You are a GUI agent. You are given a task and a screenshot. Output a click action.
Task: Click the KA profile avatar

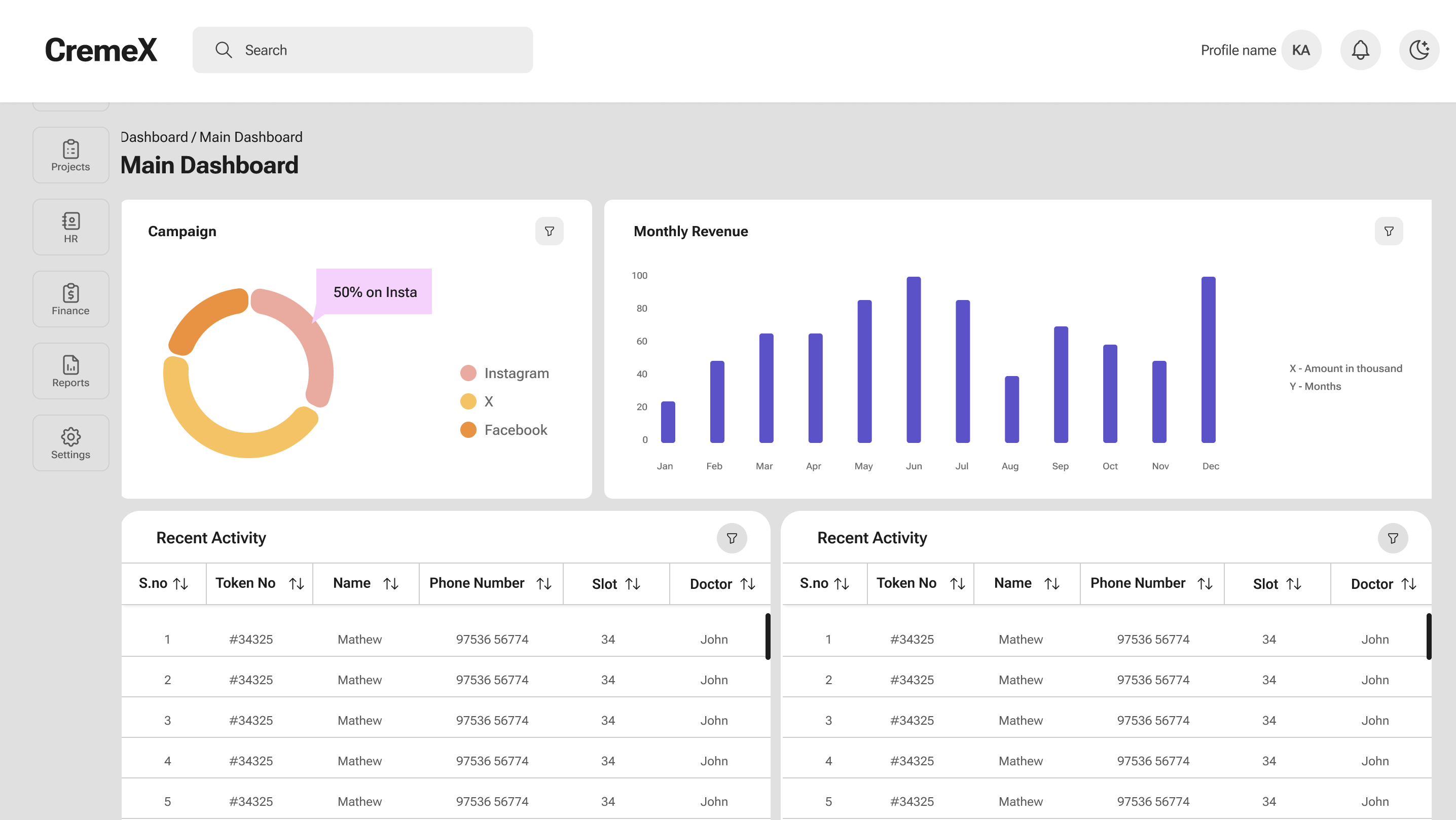coord(1300,50)
